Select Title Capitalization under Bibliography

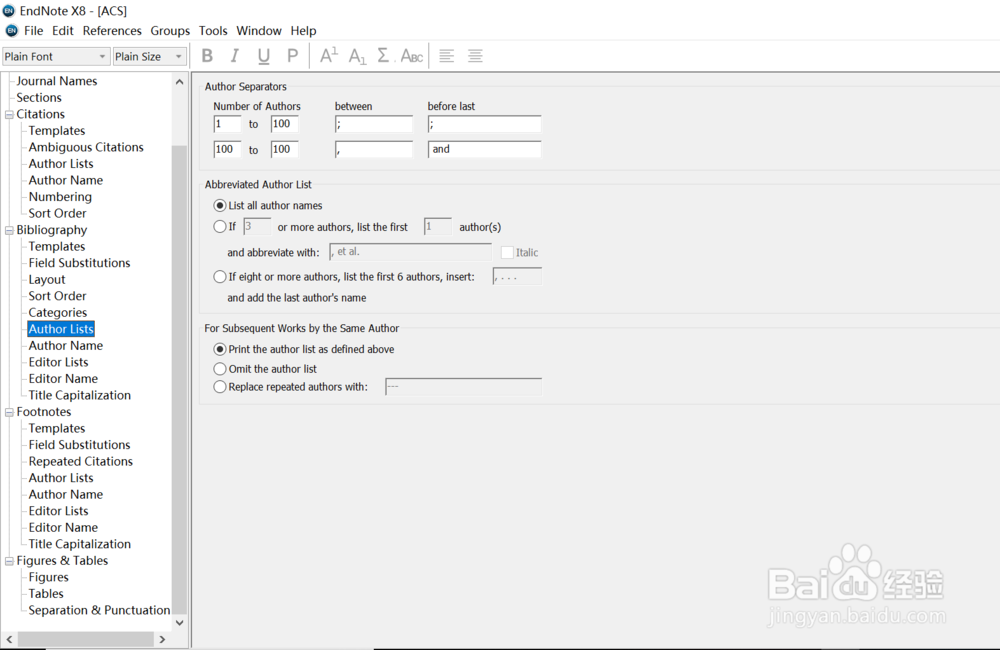[80, 395]
